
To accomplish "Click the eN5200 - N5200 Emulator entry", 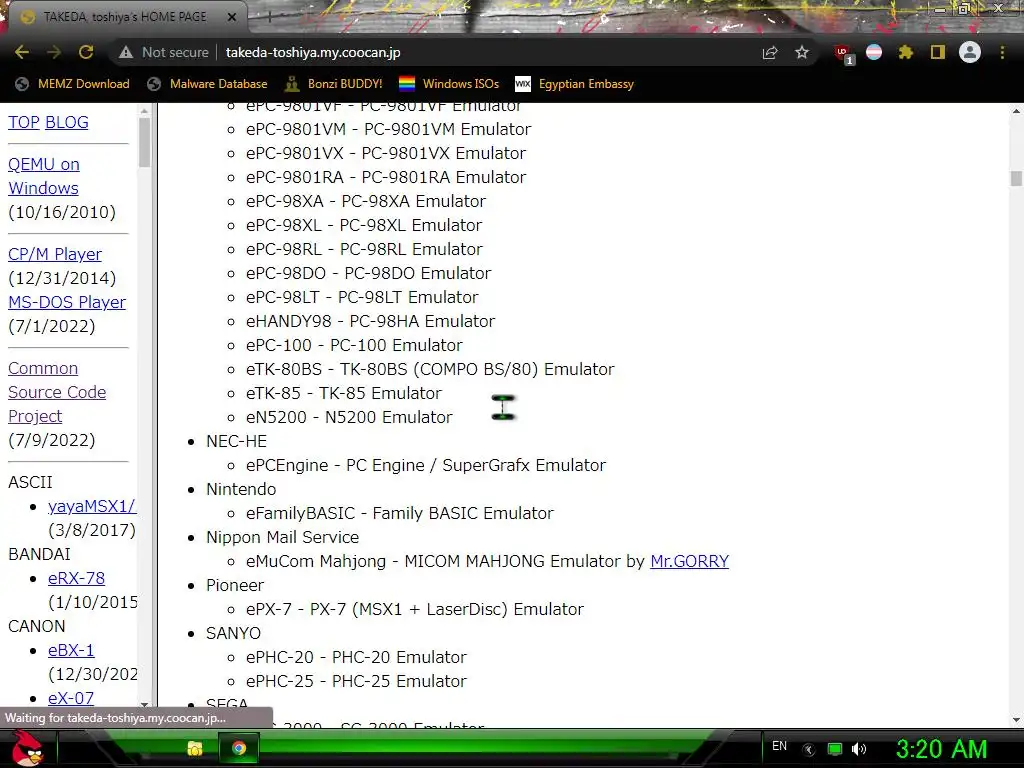I will pyautogui.click(x=349, y=417).
